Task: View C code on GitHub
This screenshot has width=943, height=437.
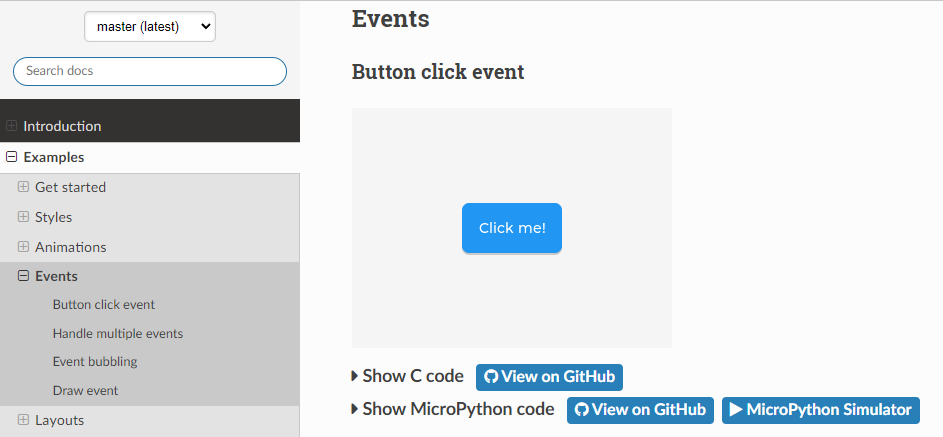Action: tap(549, 377)
